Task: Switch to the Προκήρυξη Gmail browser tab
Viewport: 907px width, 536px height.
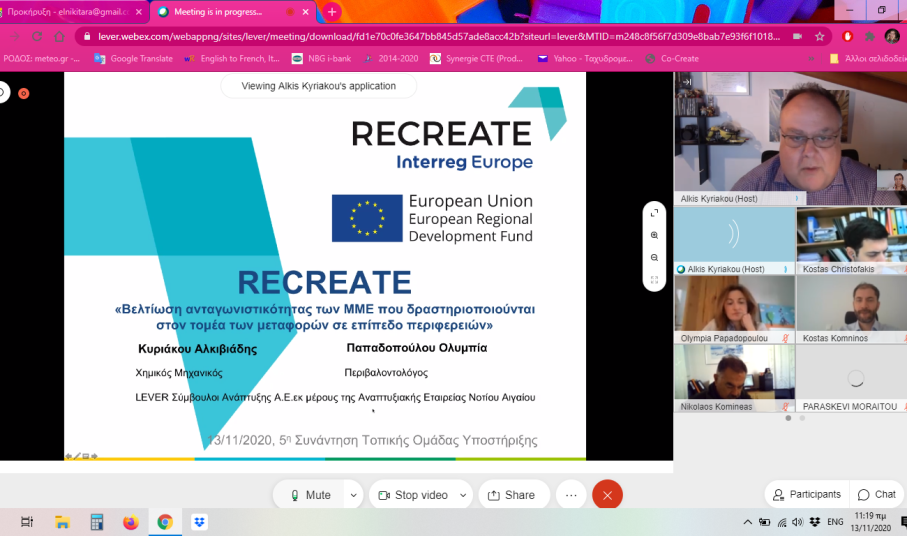Action: [68, 12]
